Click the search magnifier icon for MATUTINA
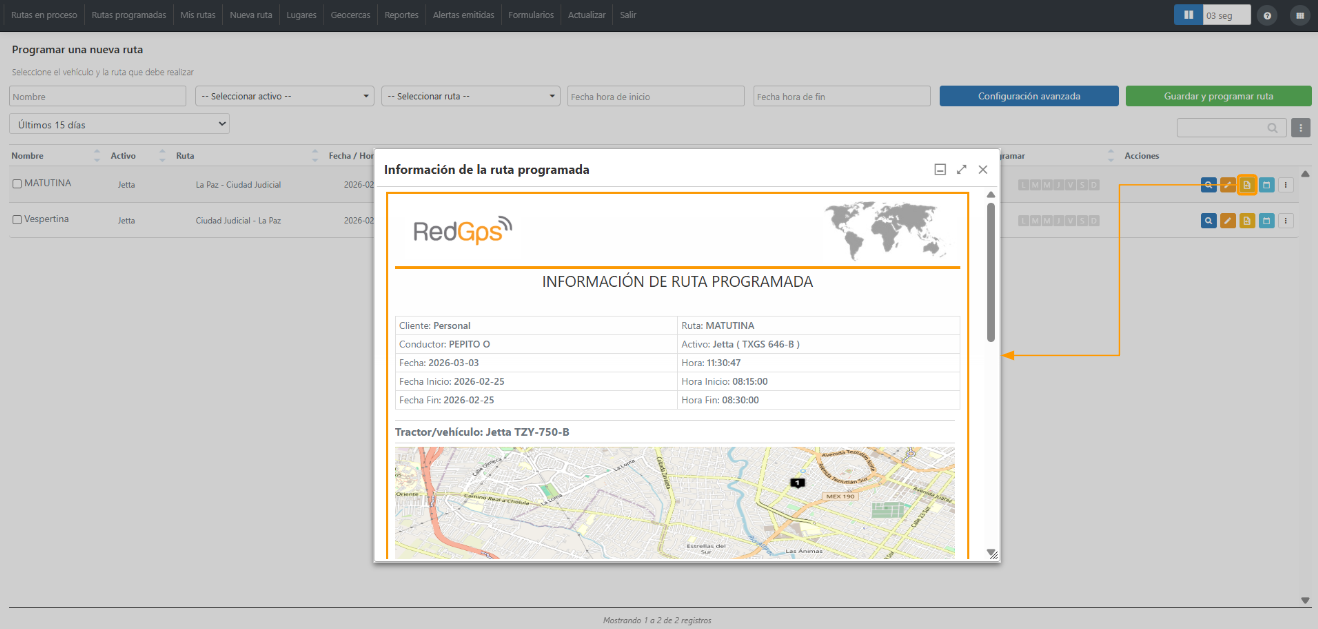 tap(1209, 185)
